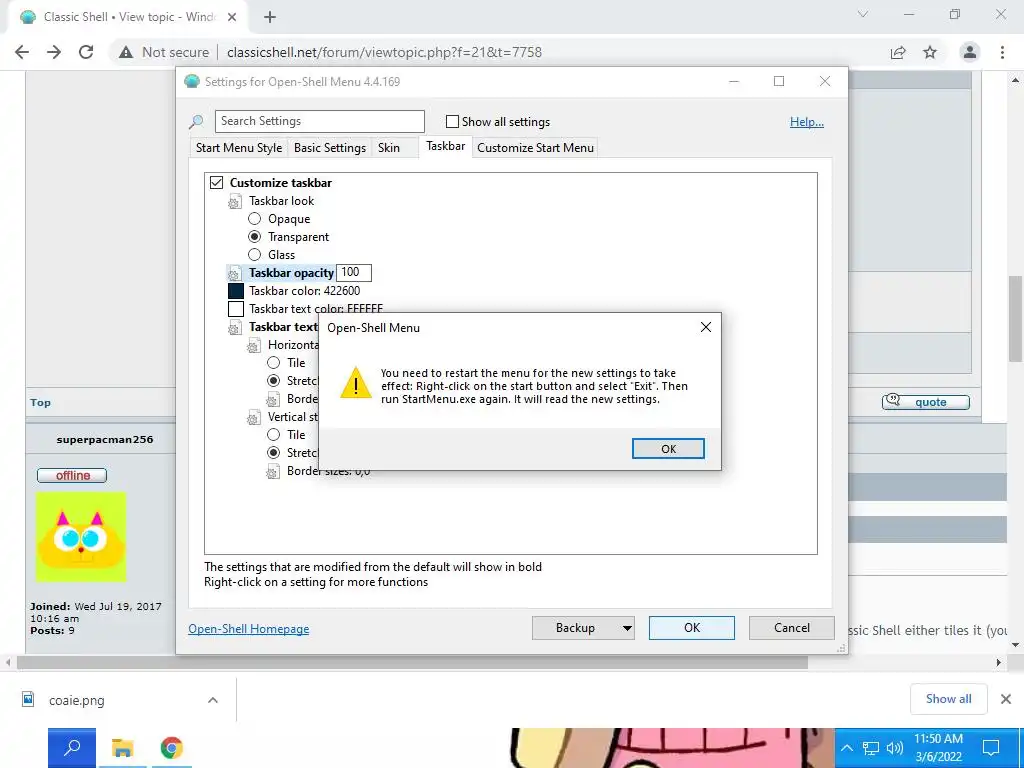Close the downloads bar

coord(1006,699)
